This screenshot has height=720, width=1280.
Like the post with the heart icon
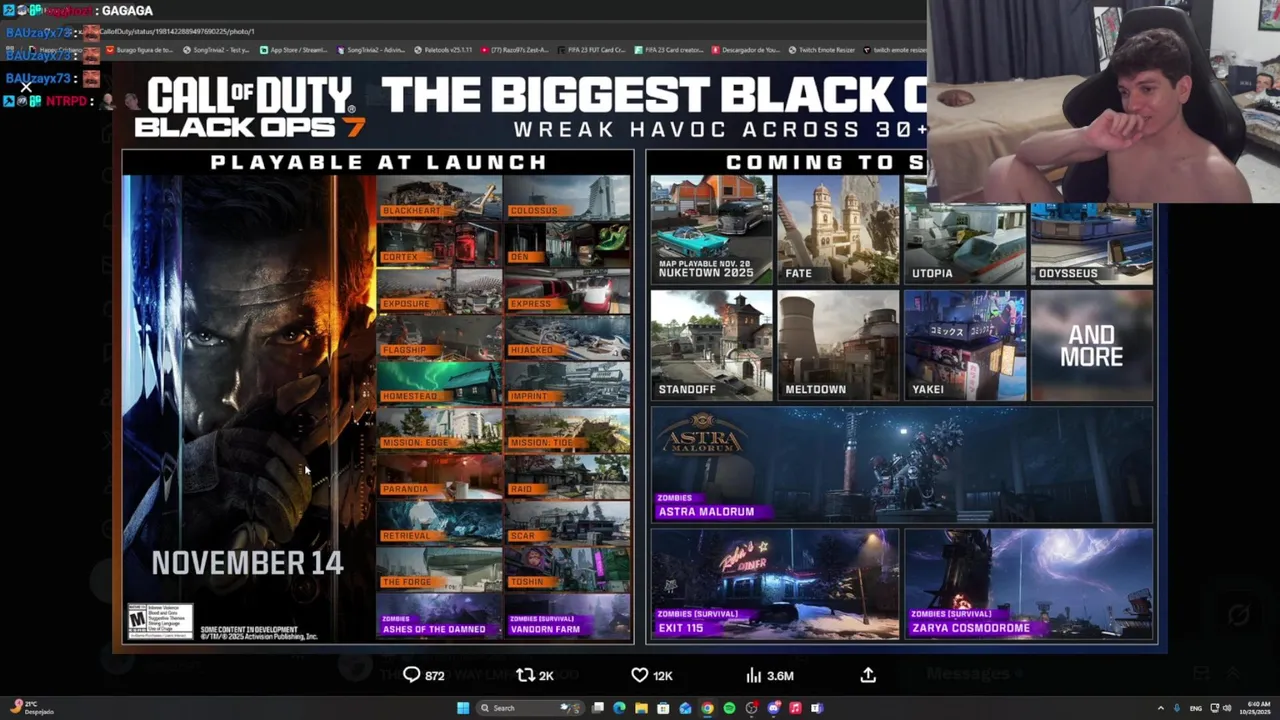tap(651, 675)
